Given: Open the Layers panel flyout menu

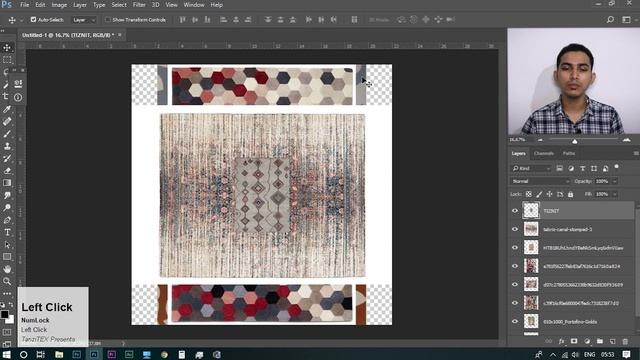Looking at the screenshot, I should pyautogui.click(x=636, y=153).
